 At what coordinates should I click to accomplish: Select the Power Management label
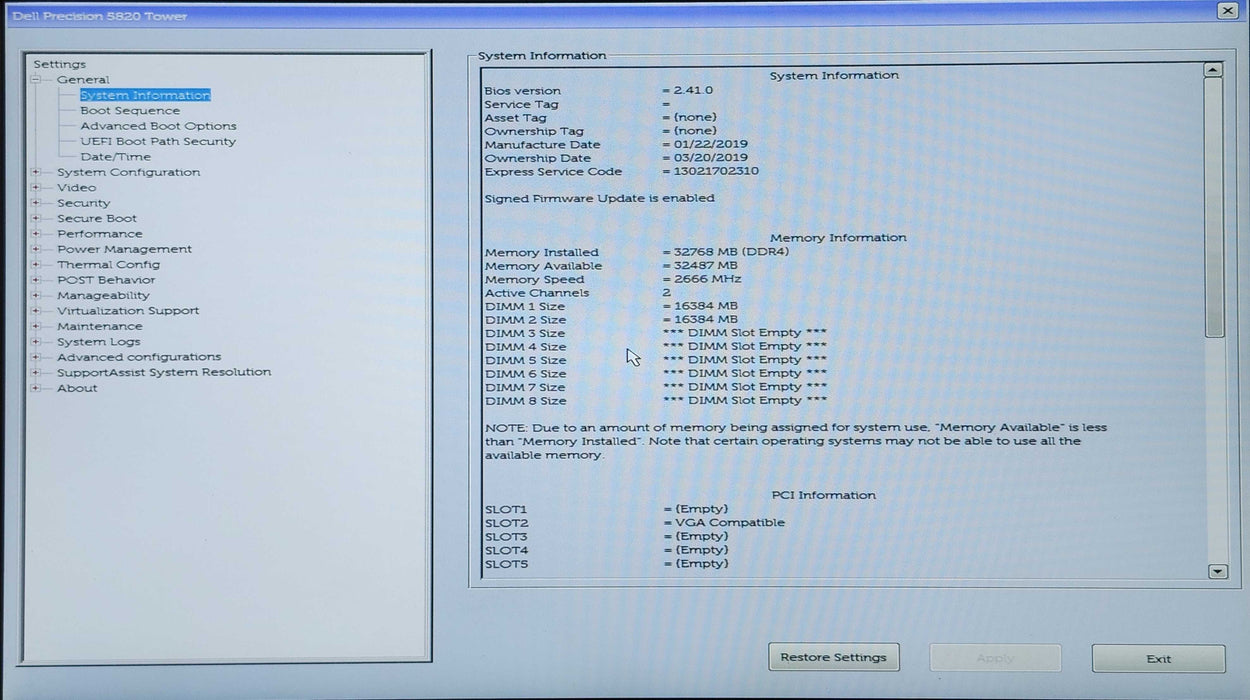[x=124, y=249]
